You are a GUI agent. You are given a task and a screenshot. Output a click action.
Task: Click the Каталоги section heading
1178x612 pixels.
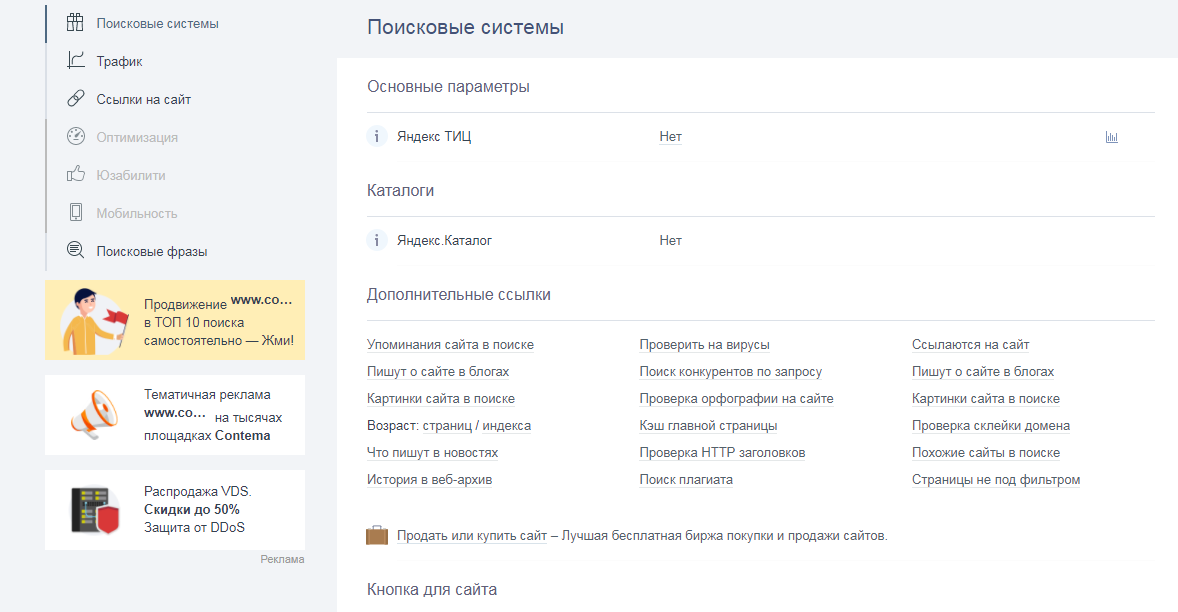[400, 191]
